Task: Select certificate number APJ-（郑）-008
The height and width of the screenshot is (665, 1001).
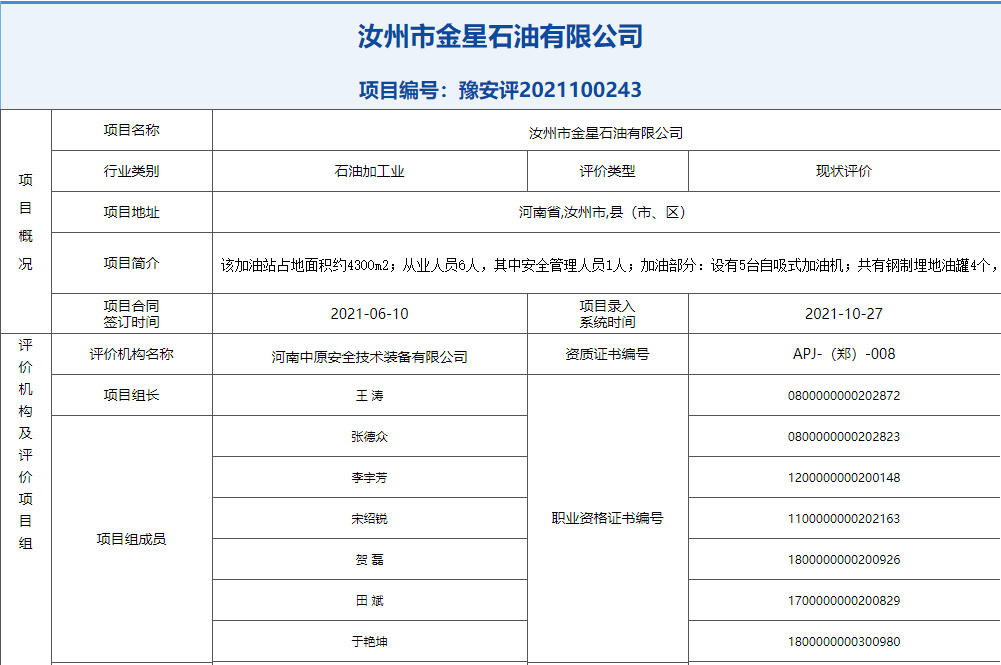Action: pyautogui.click(x=844, y=354)
